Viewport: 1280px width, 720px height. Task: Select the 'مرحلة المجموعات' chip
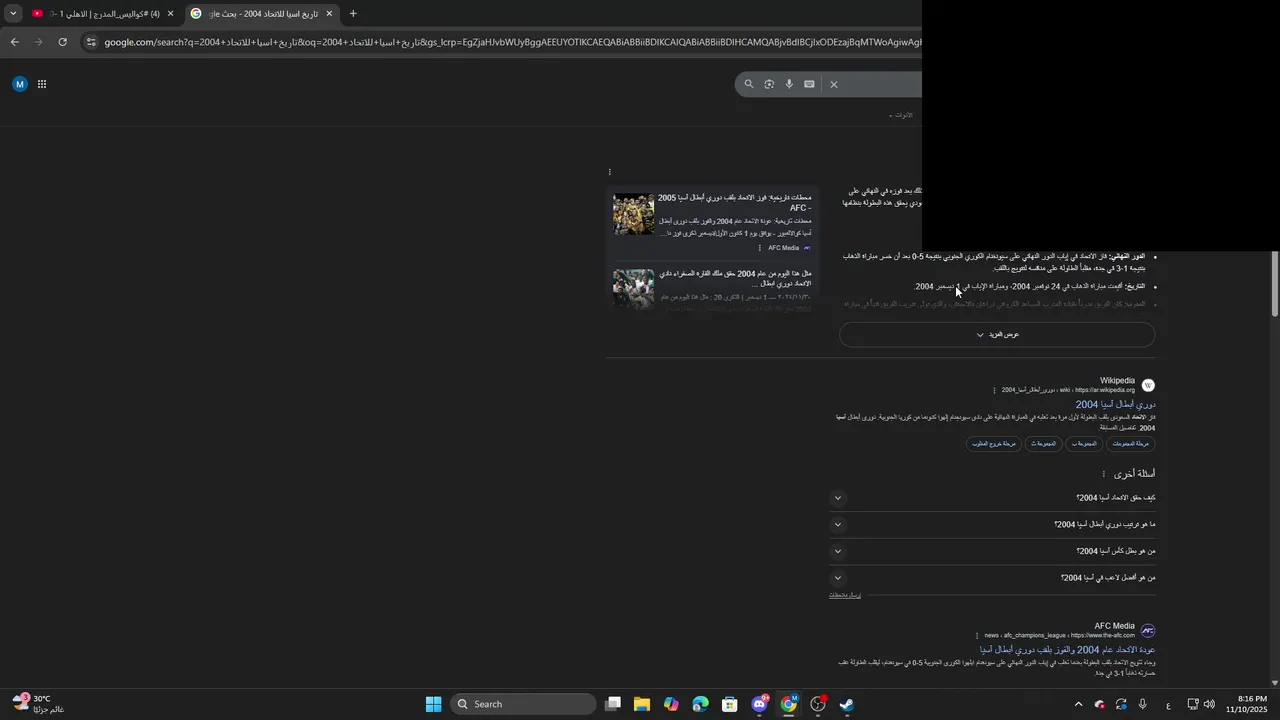click(1130, 444)
